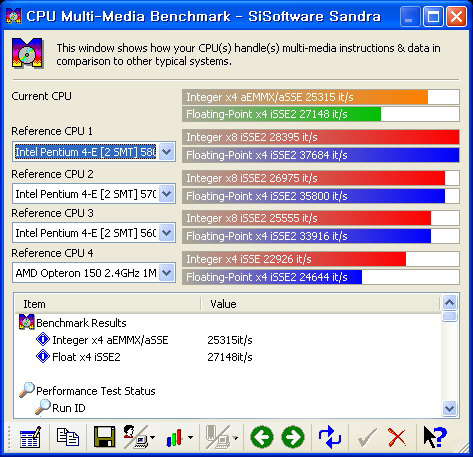Click the Floating-Point 33916 it/s bar
The height and width of the screenshot is (457, 473).
point(321,236)
